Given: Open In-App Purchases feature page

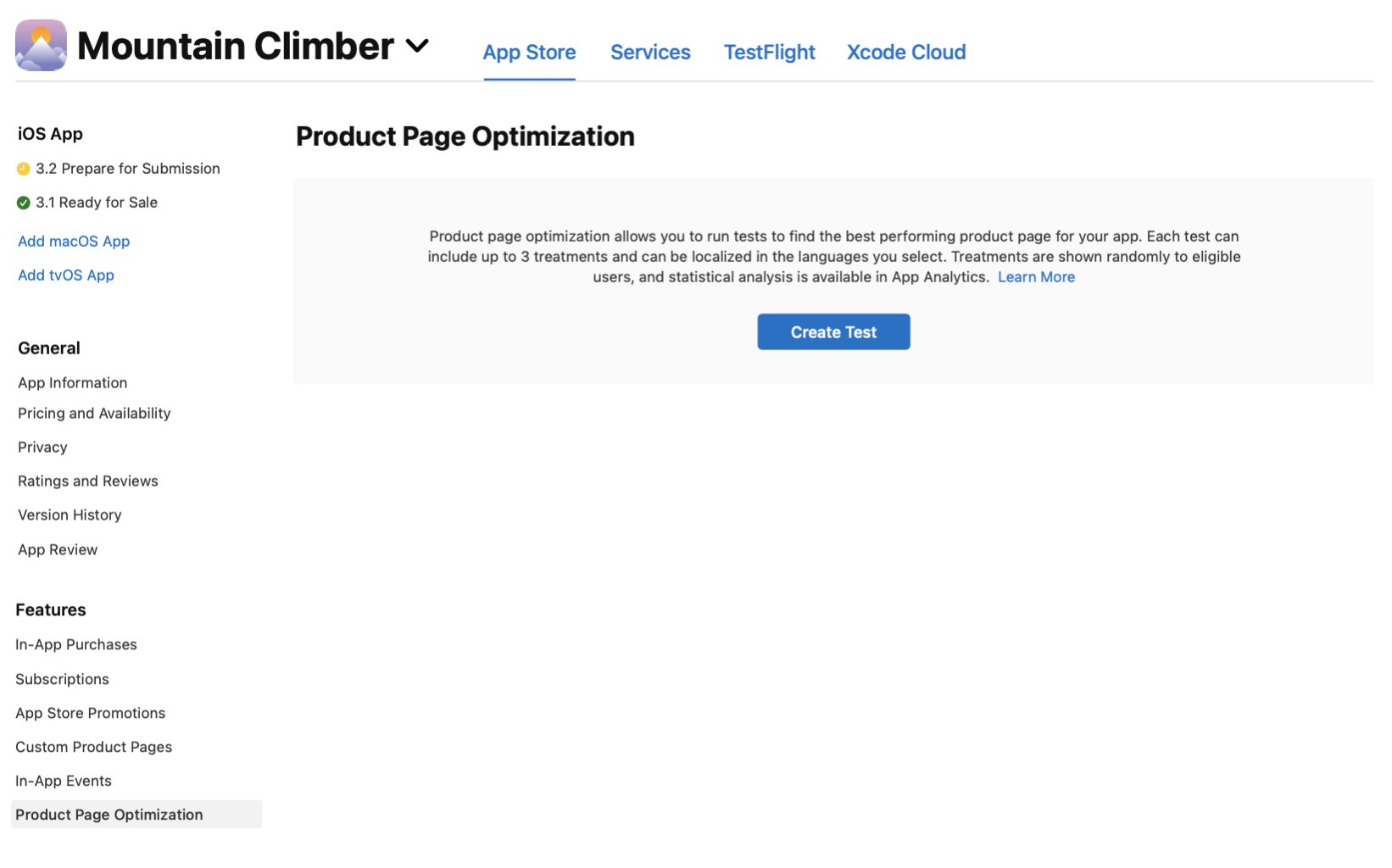Looking at the screenshot, I should [x=76, y=645].
